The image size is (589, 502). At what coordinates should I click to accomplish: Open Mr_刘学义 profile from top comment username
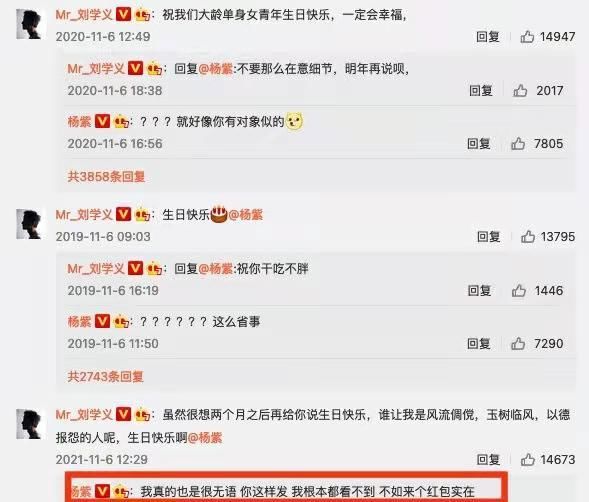click(84, 15)
